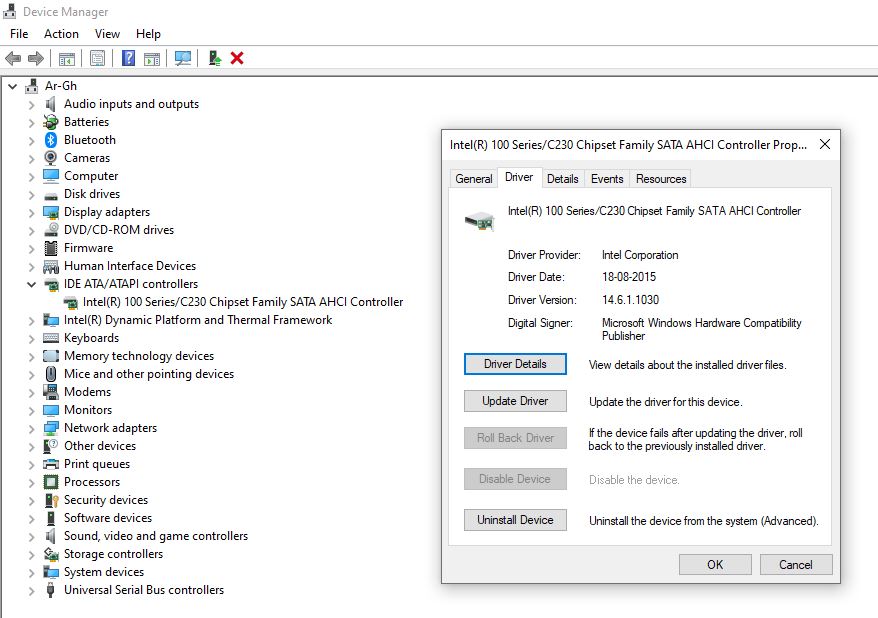Click the Network adapters icon
Image resolution: width=878 pixels, height=618 pixels.
coord(51,428)
